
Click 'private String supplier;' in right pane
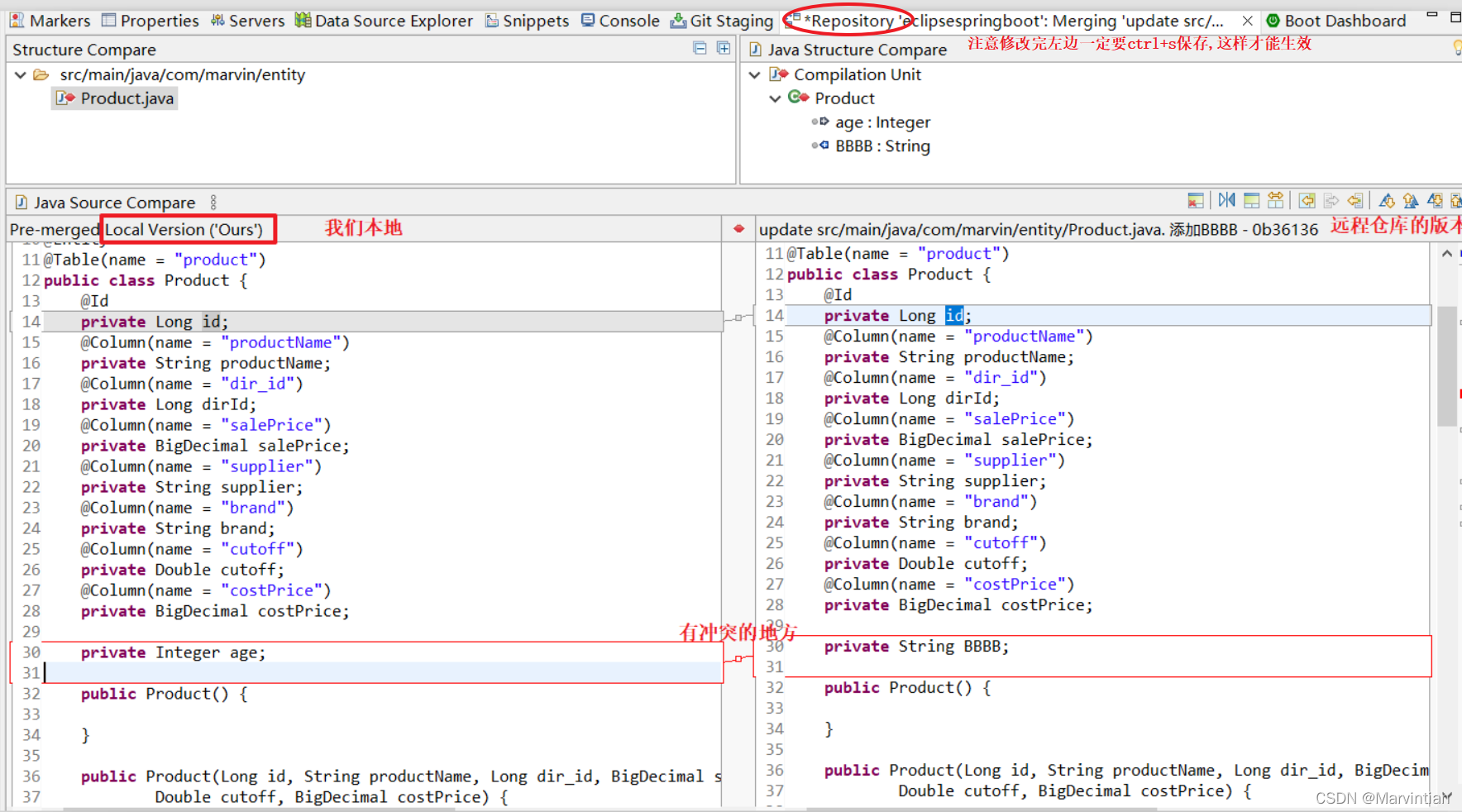[934, 481]
